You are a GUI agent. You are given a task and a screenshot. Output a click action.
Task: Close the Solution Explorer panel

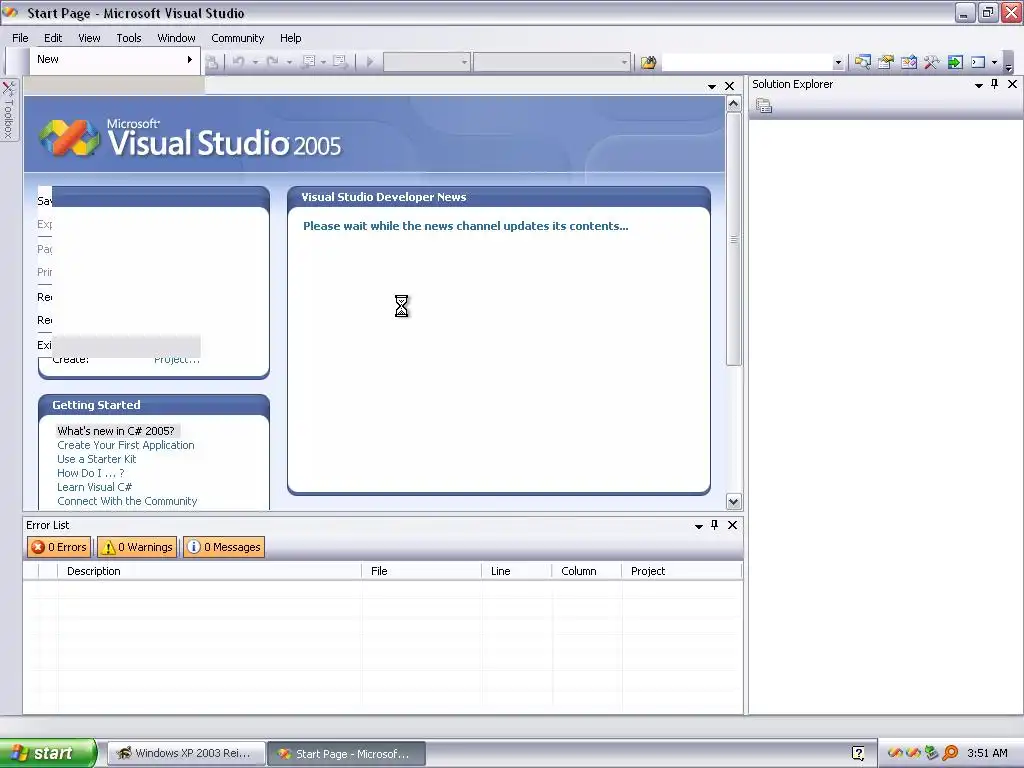(x=1012, y=84)
